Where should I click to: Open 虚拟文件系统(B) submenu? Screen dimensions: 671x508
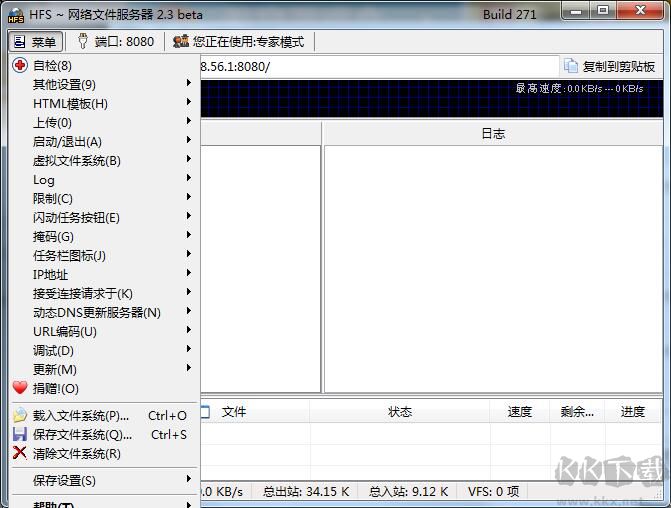click(x=104, y=160)
